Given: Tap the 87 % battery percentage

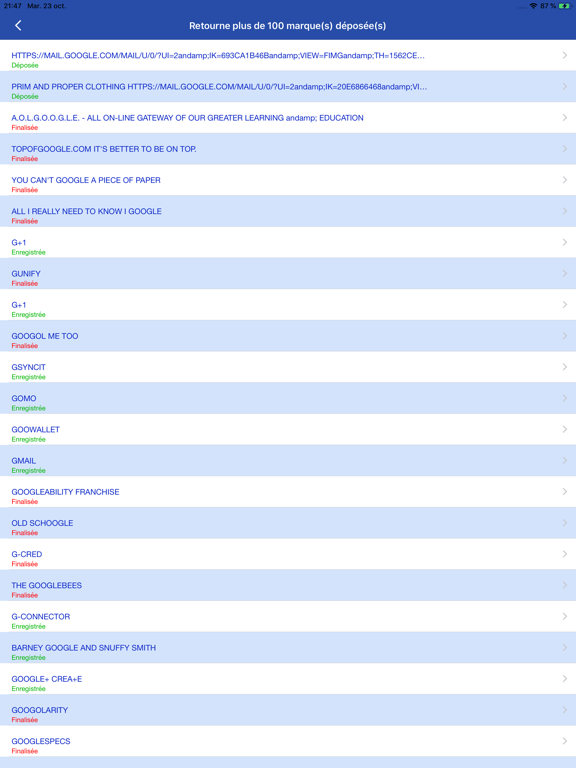Looking at the screenshot, I should pyautogui.click(x=548, y=6).
